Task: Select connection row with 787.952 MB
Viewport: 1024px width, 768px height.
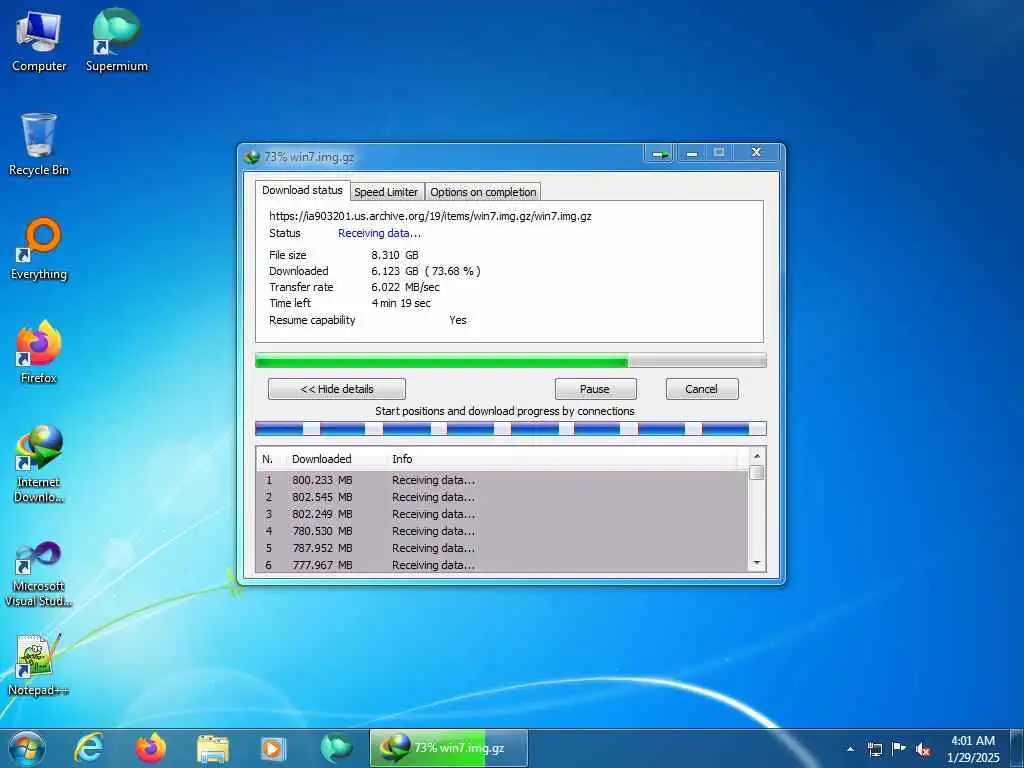Action: point(502,548)
